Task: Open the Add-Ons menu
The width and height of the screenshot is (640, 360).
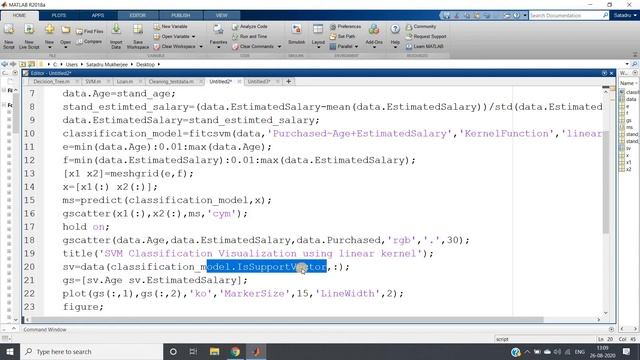Action: point(374,36)
